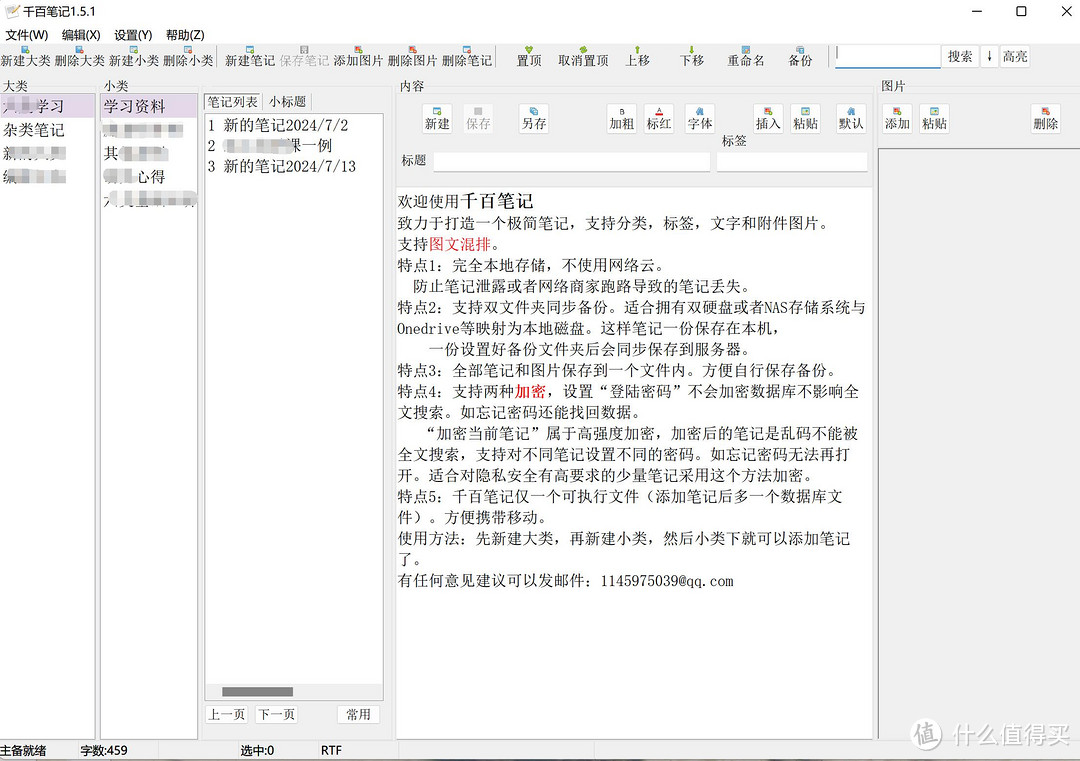Open the 设置(Y) menu
The height and width of the screenshot is (761, 1080).
coord(131,34)
